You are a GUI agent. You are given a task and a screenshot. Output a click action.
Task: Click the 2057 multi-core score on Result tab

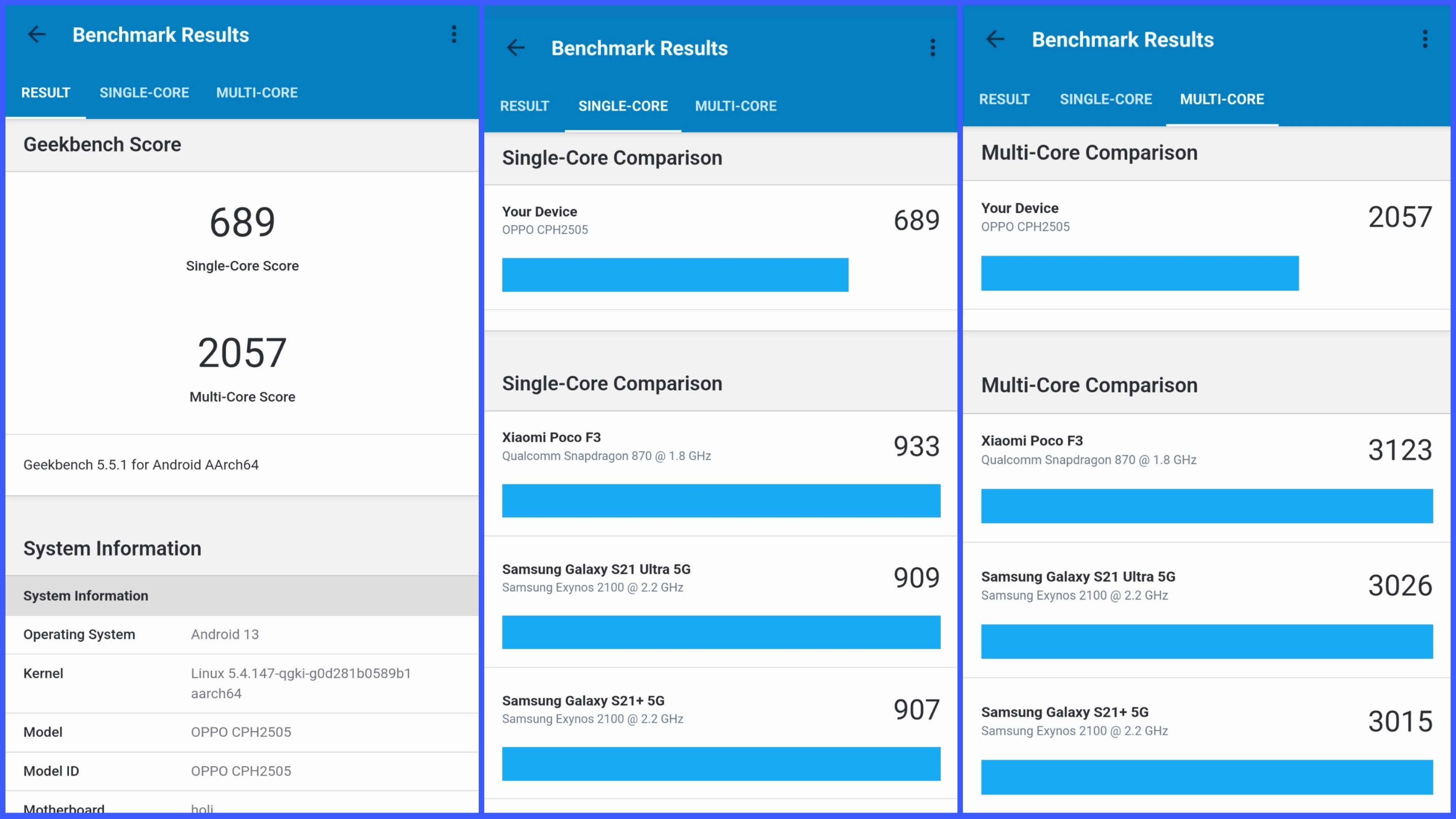tap(243, 353)
